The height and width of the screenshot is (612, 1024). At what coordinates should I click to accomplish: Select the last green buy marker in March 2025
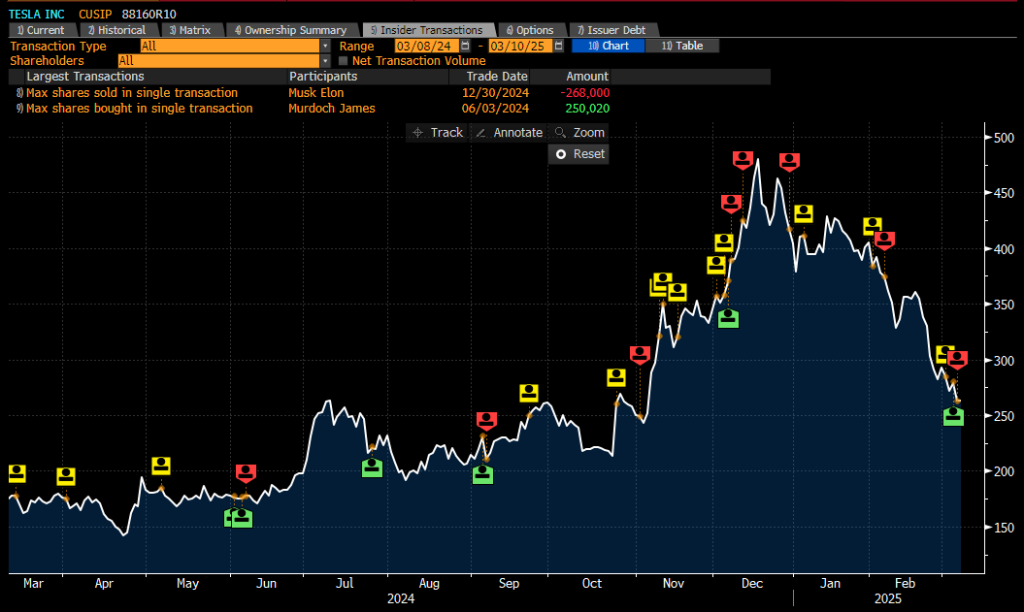tap(953, 417)
